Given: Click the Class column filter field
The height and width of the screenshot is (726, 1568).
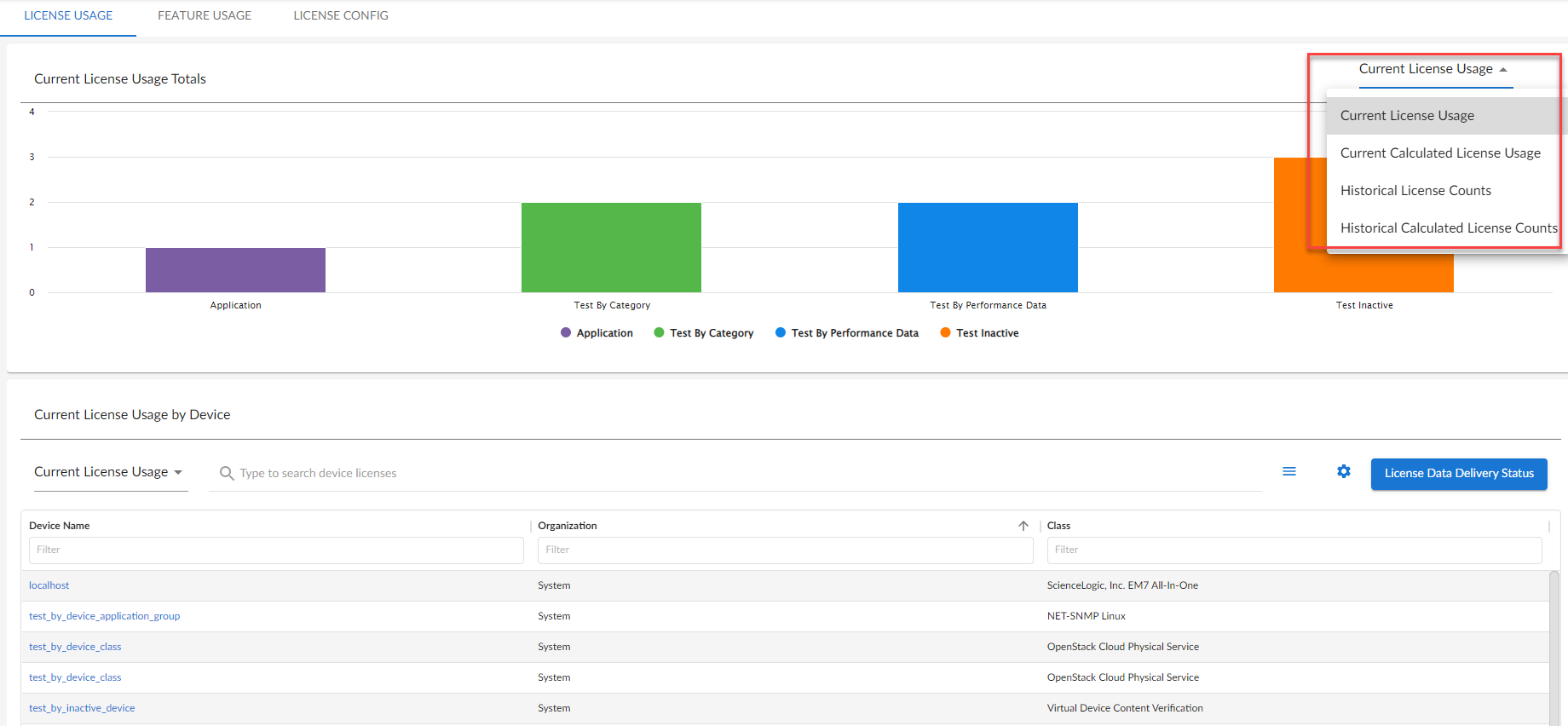Looking at the screenshot, I should (x=1294, y=550).
